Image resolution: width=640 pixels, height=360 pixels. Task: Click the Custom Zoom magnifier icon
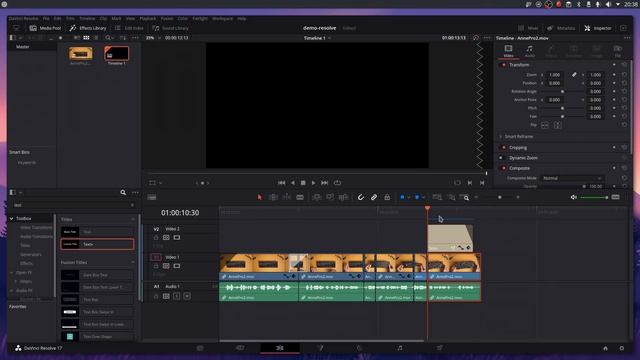click(x=464, y=197)
